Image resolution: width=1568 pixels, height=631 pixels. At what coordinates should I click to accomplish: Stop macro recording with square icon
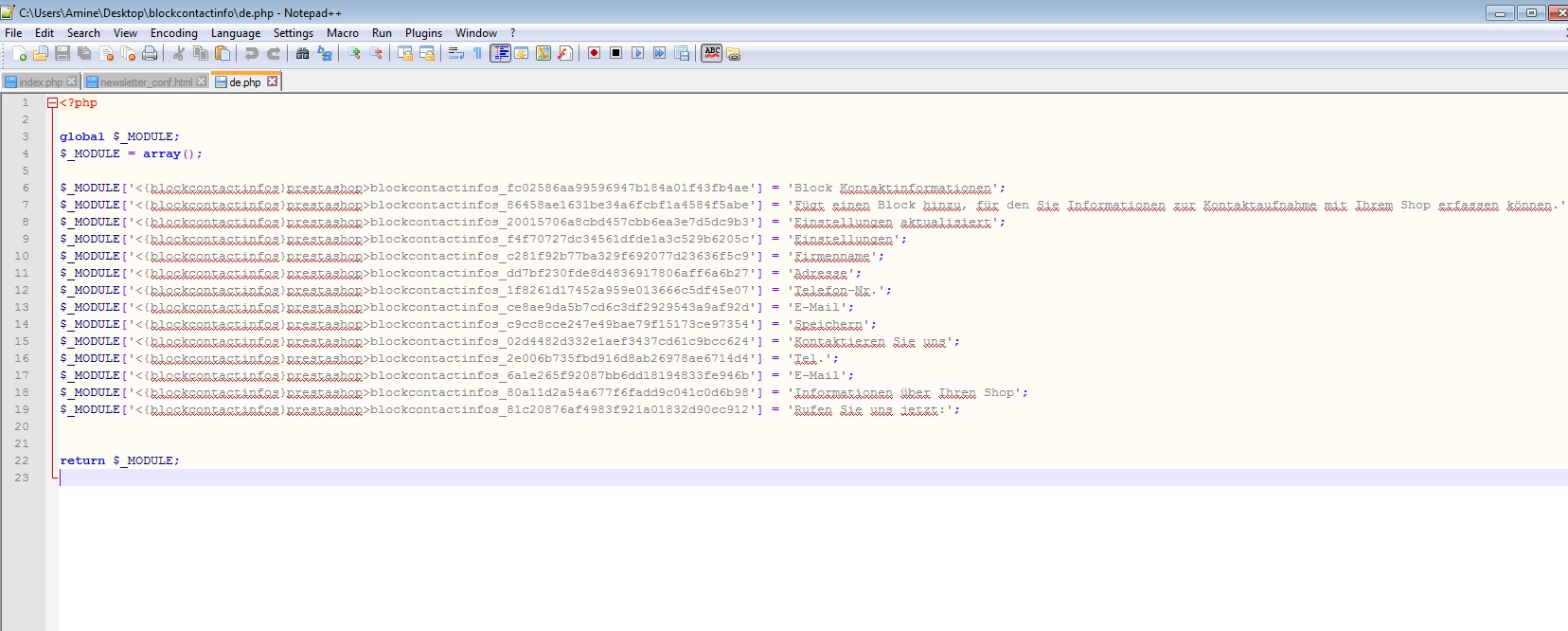point(615,54)
